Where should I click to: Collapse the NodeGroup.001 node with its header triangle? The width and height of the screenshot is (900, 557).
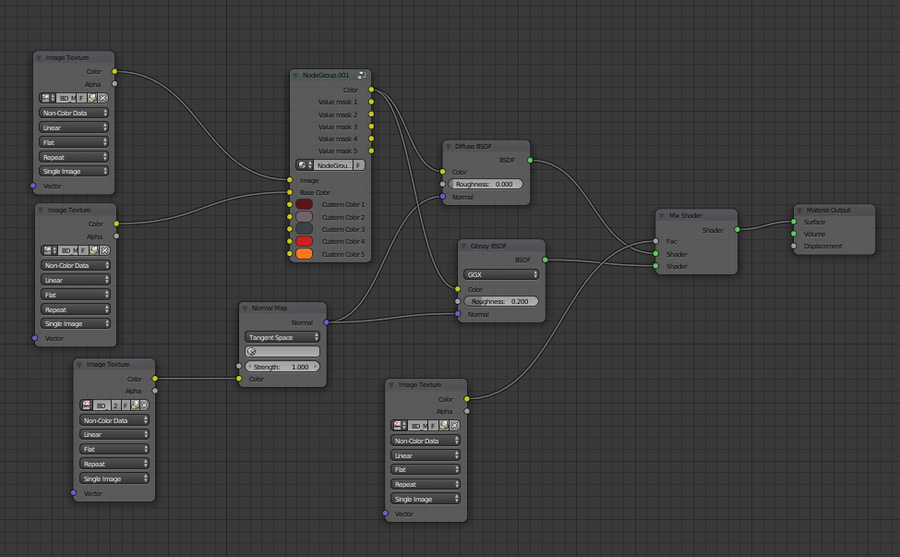[x=296, y=75]
